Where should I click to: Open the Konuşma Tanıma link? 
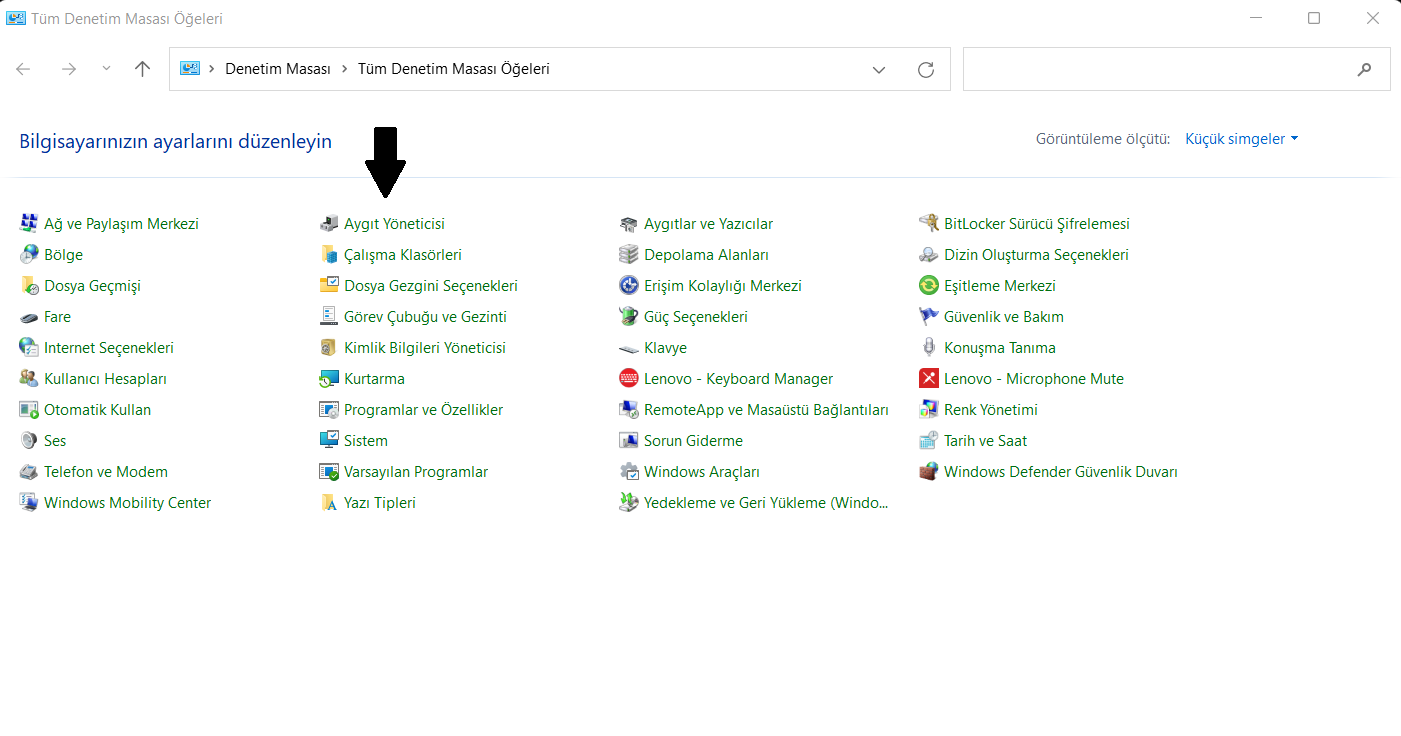point(1000,348)
